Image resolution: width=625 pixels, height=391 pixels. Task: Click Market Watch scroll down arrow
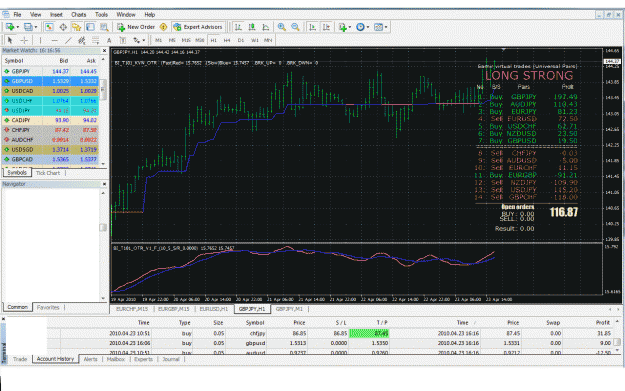click(x=103, y=164)
